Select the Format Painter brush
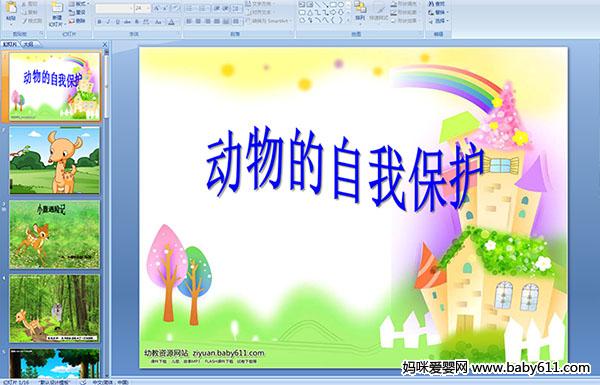 (x=24, y=21)
